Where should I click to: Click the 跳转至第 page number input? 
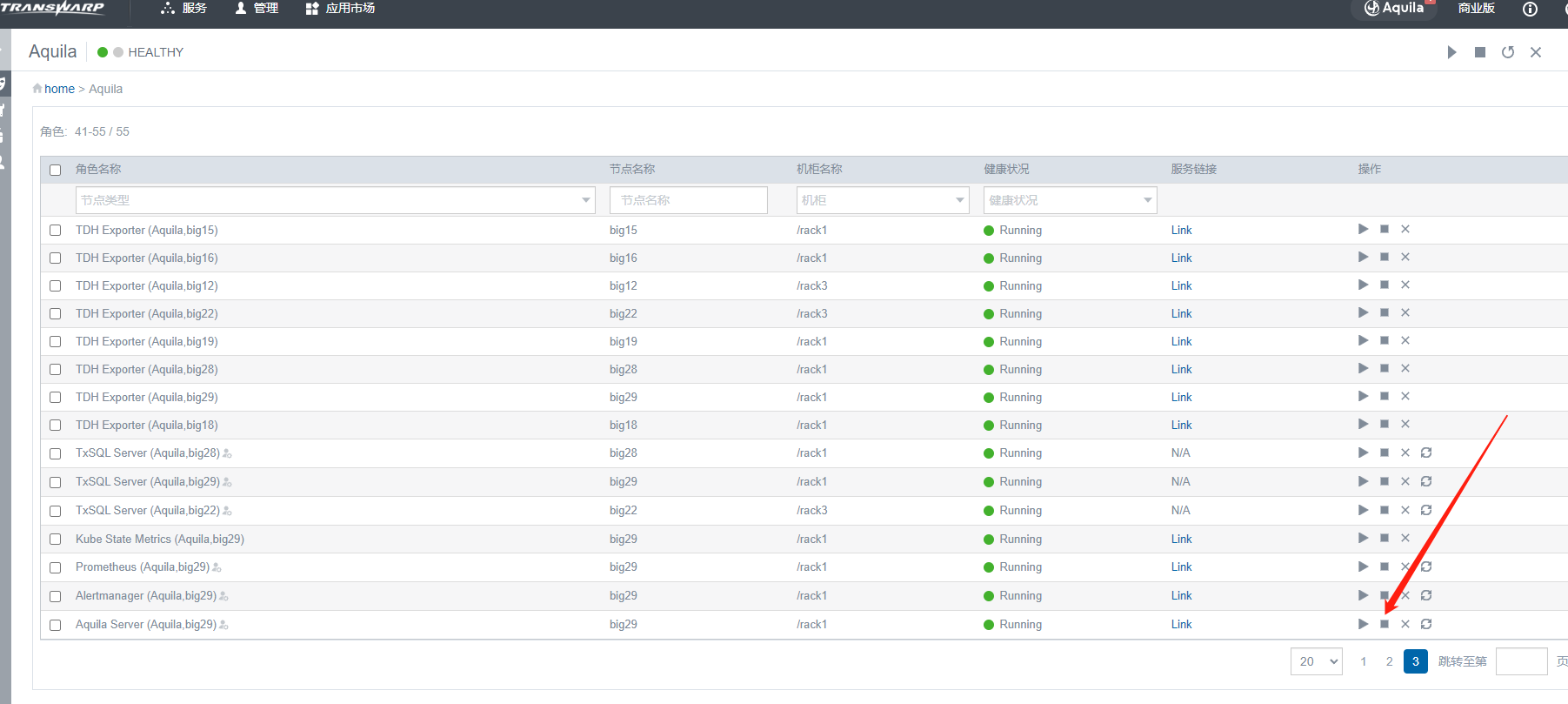(x=1522, y=661)
